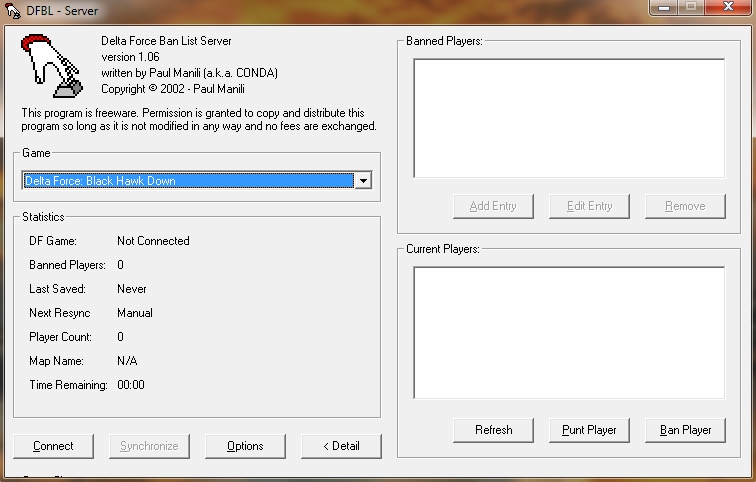Open the Options dialog

coord(245,446)
